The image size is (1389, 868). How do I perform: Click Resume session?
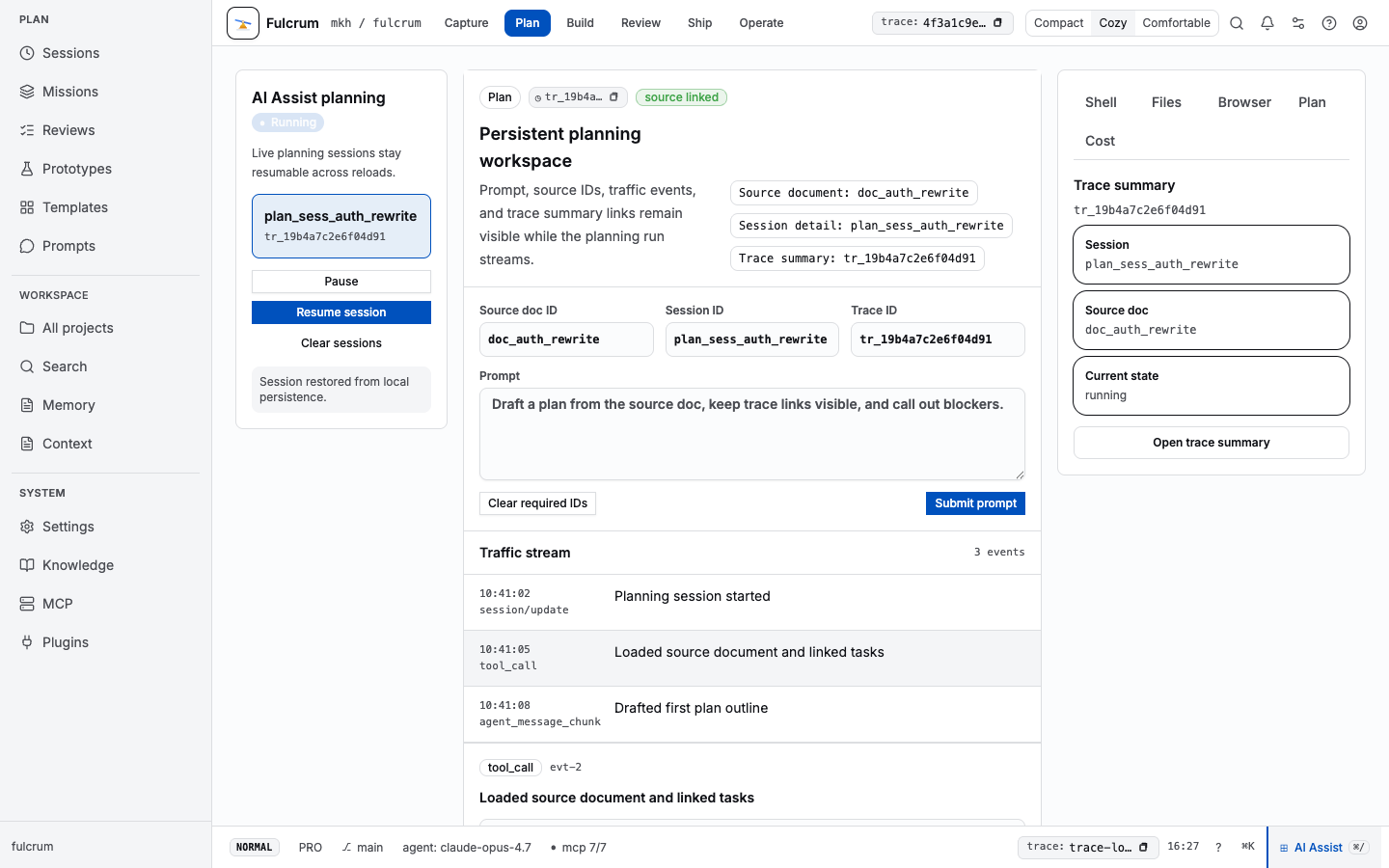(341, 312)
